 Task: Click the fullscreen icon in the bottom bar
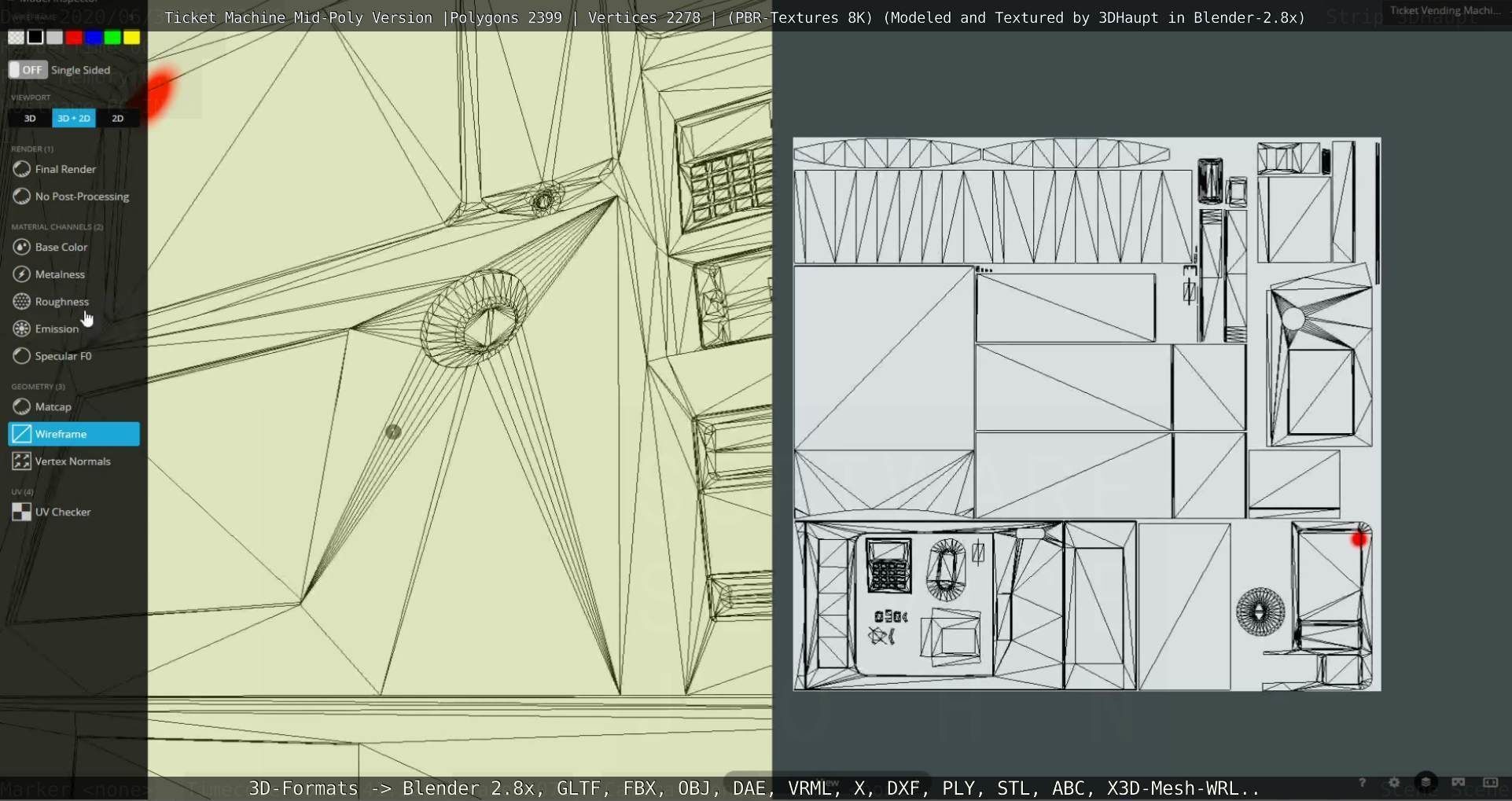pyautogui.click(x=1490, y=782)
